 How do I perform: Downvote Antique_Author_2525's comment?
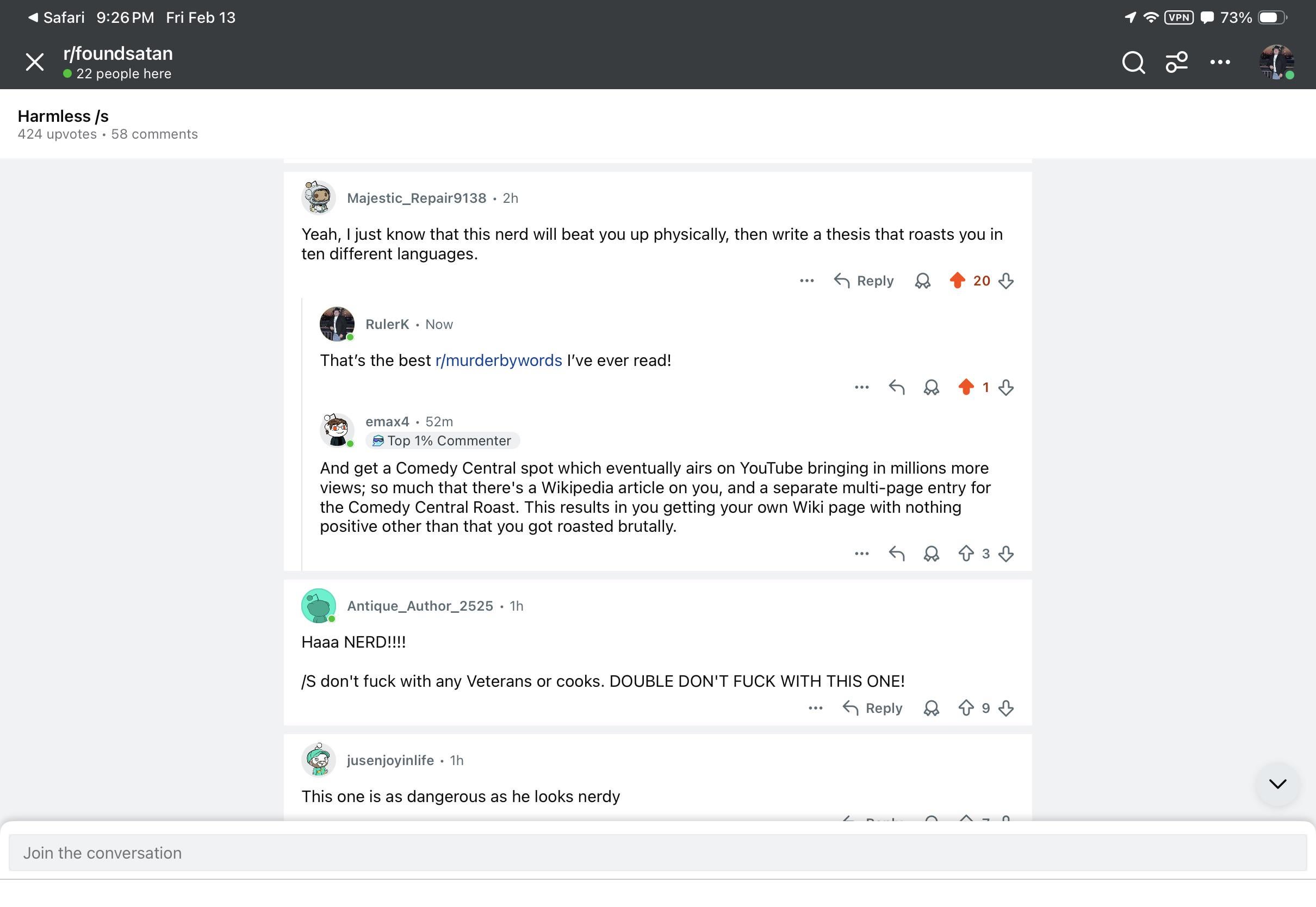coord(1005,708)
